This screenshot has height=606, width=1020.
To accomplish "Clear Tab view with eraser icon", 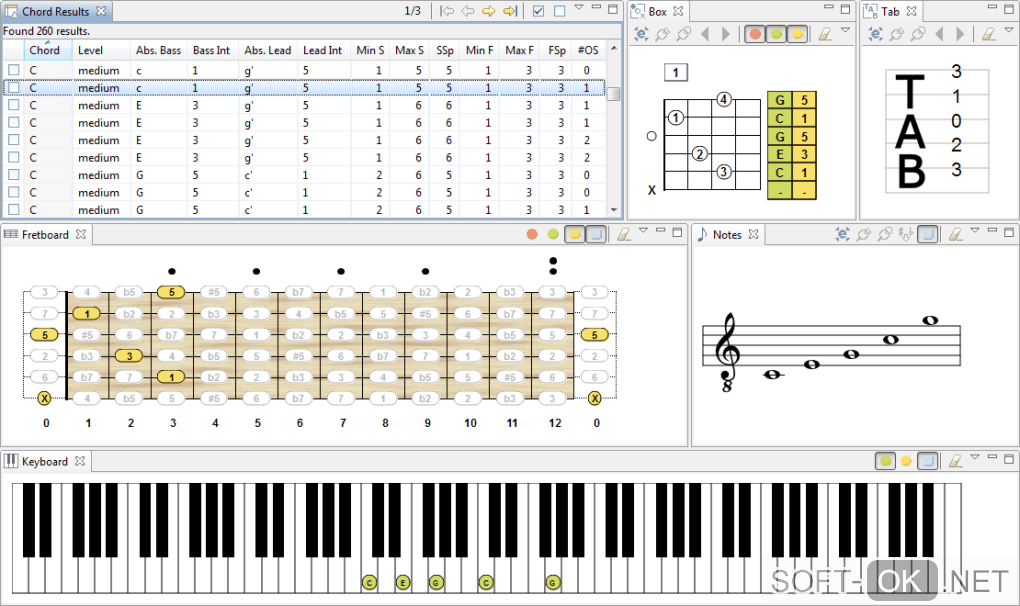I will click(x=989, y=34).
